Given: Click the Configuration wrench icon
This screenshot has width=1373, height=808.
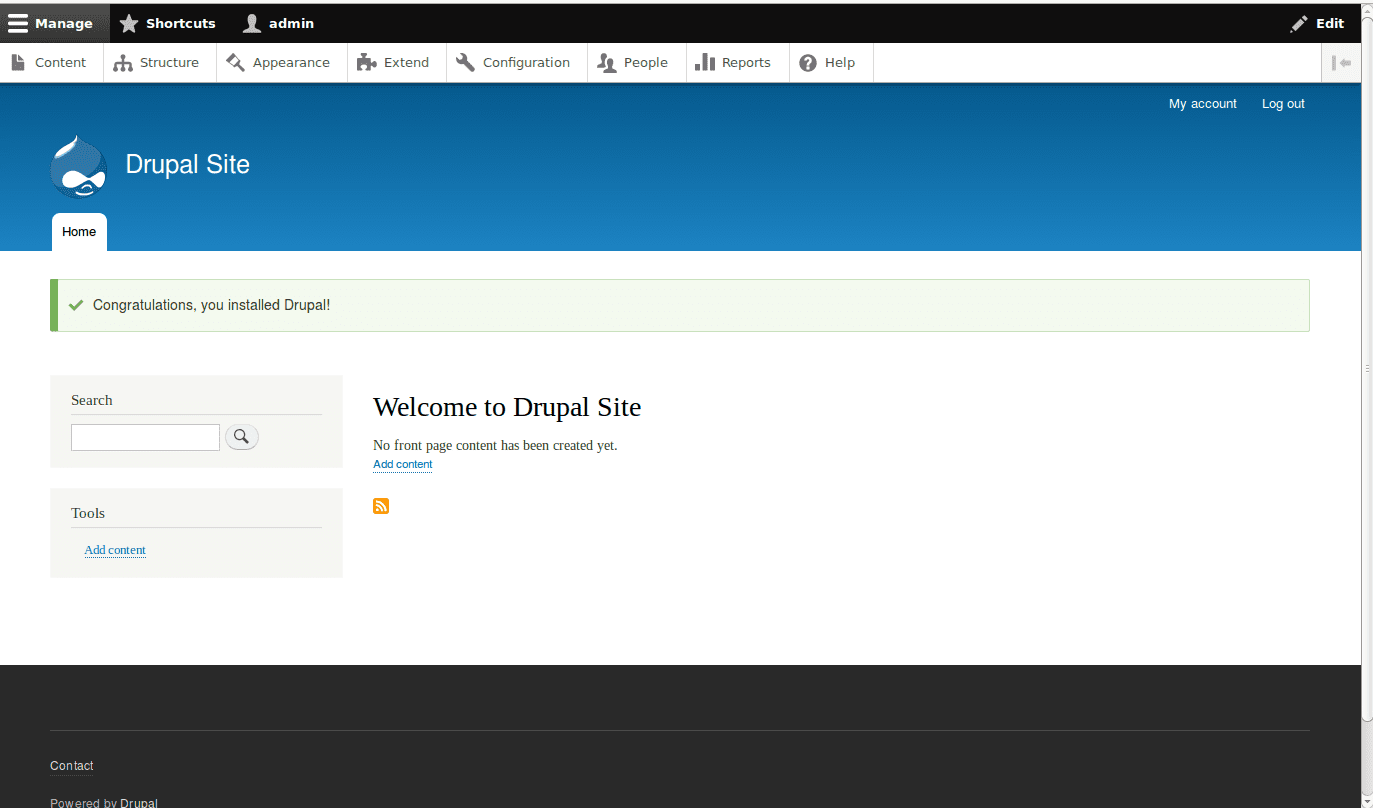Looking at the screenshot, I should pos(464,62).
